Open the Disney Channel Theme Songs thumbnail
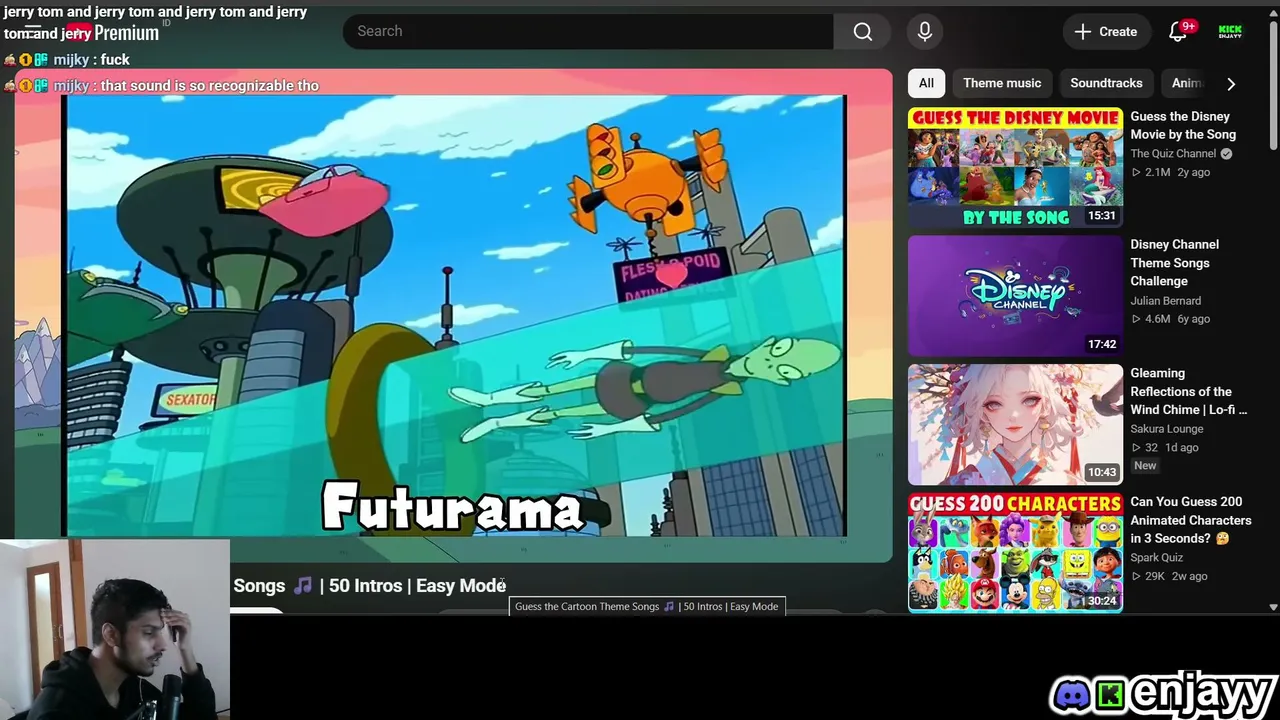 point(1015,296)
